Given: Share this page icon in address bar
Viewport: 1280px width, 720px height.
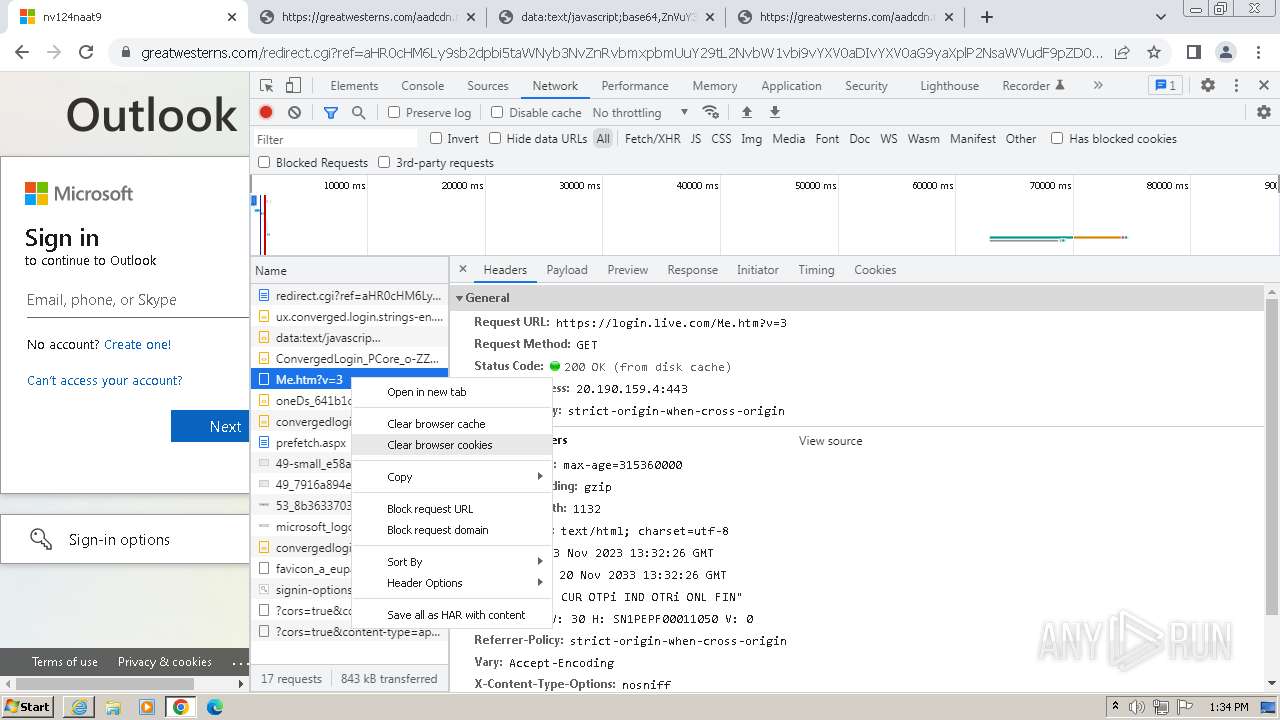Looking at the screenshot, I should tap(1123, 52).
